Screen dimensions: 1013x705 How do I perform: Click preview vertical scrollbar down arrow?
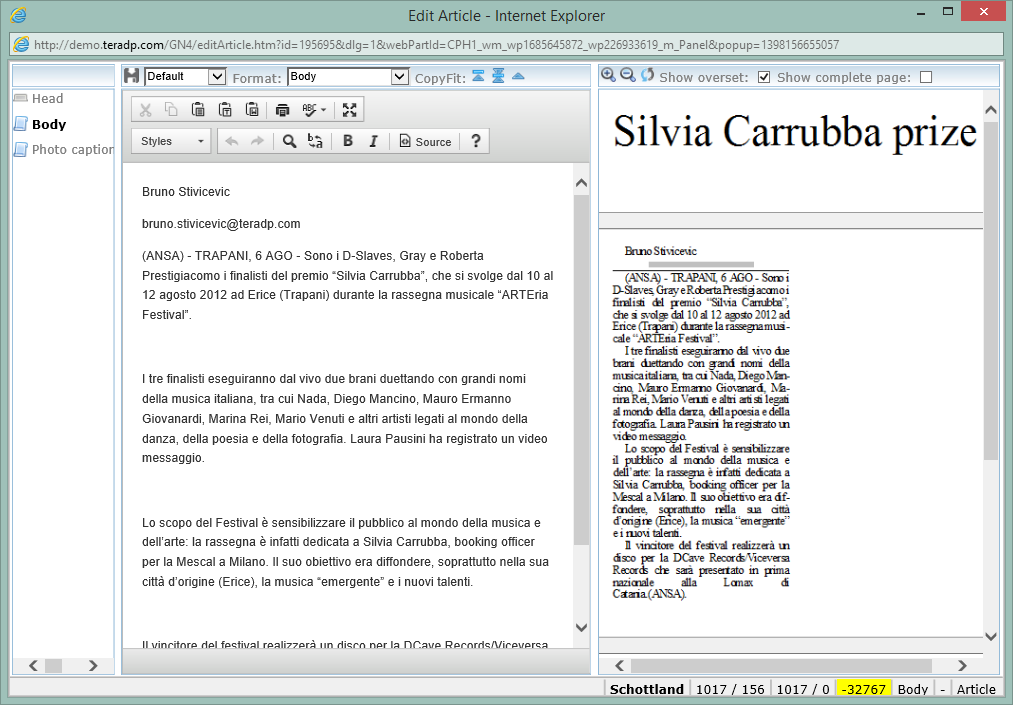991,637
